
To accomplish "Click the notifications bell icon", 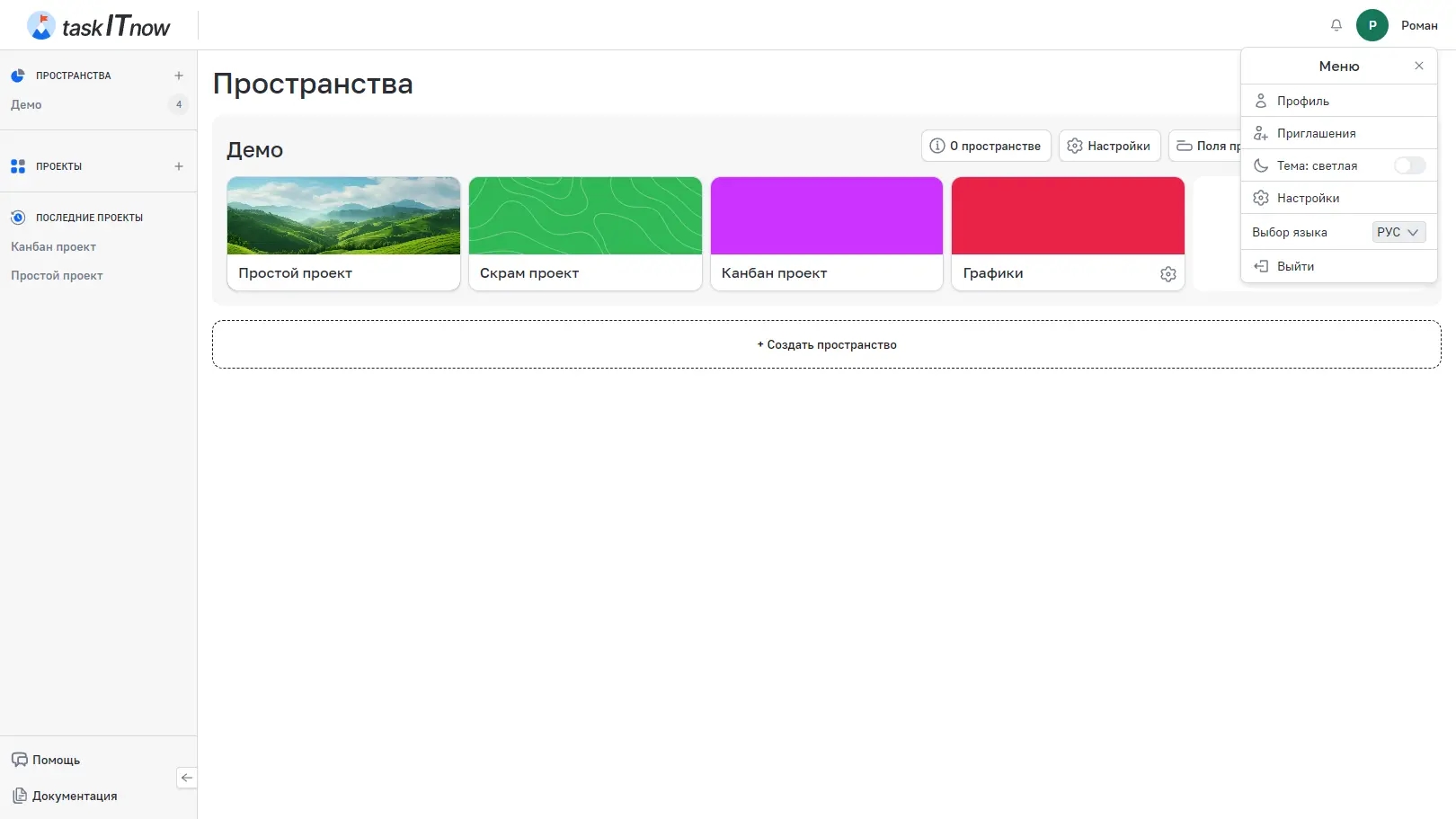I will coord(1336,25).
